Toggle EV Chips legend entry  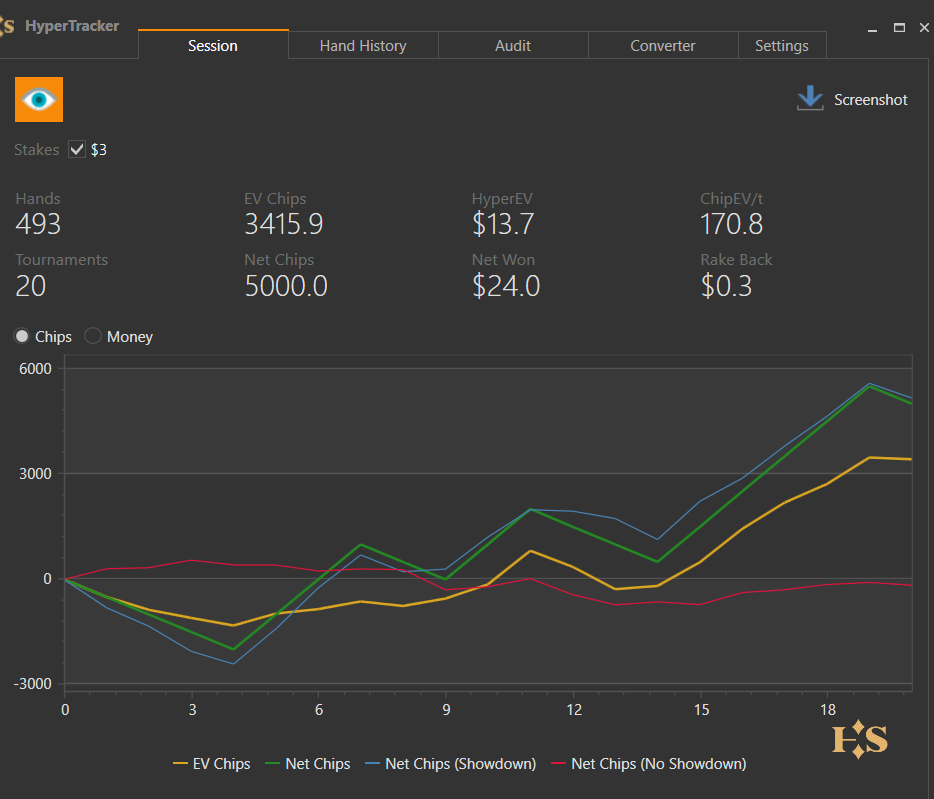coord(211,764)
